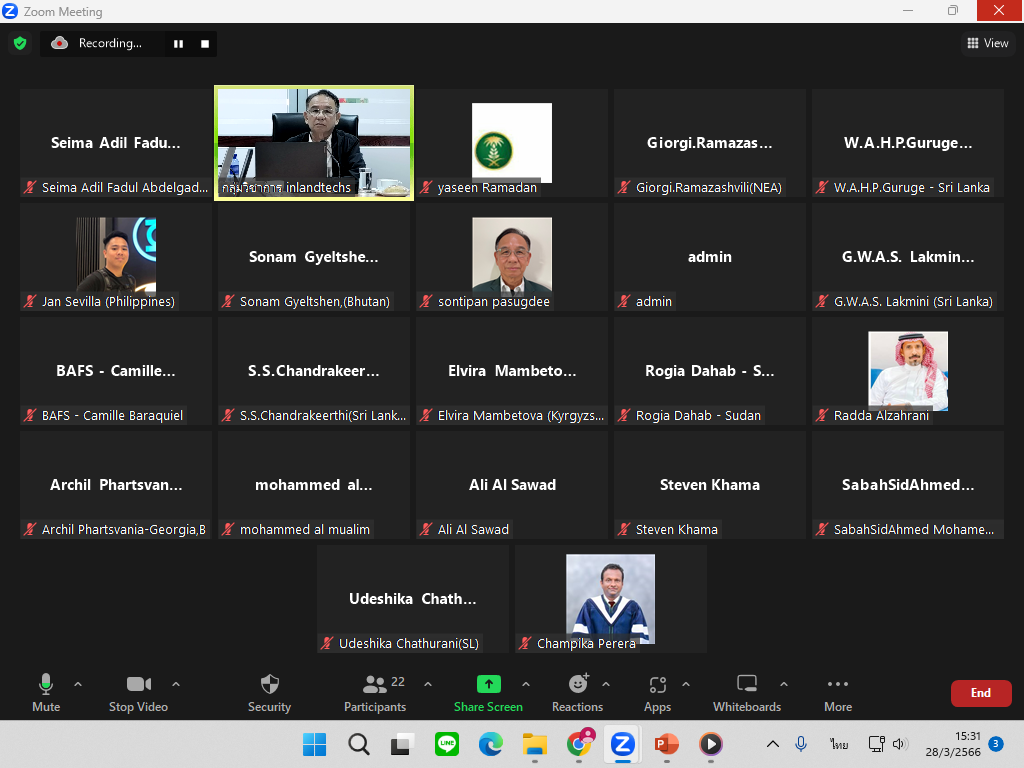The width and height of the screenshot is (1024, 768).
Task: Select the SabahSidAhmed Mohamed tile
Action: [x=908, y=485]
